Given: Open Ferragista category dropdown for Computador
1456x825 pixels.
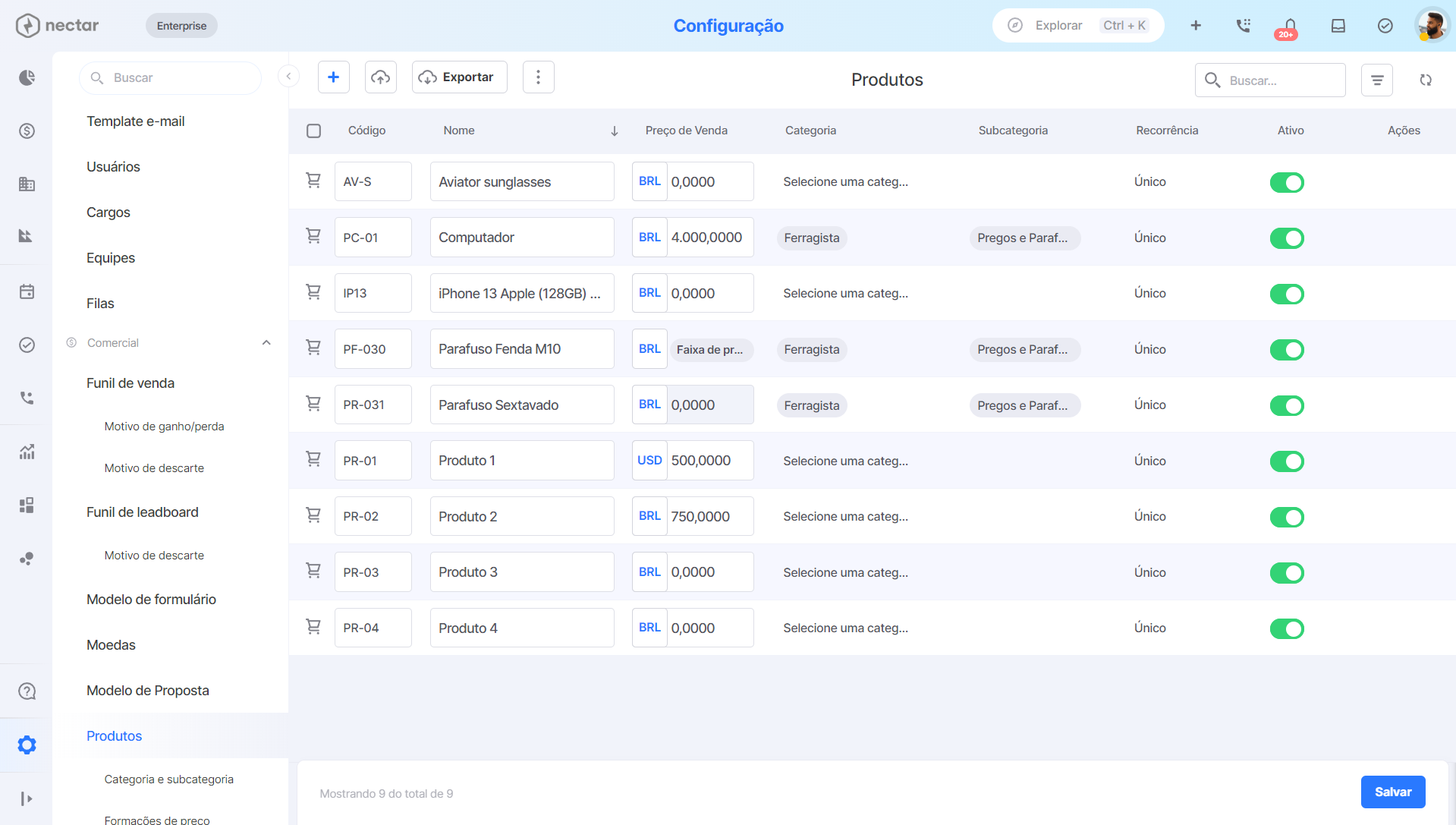Looking at the screenshot, I should click(812, 238).
